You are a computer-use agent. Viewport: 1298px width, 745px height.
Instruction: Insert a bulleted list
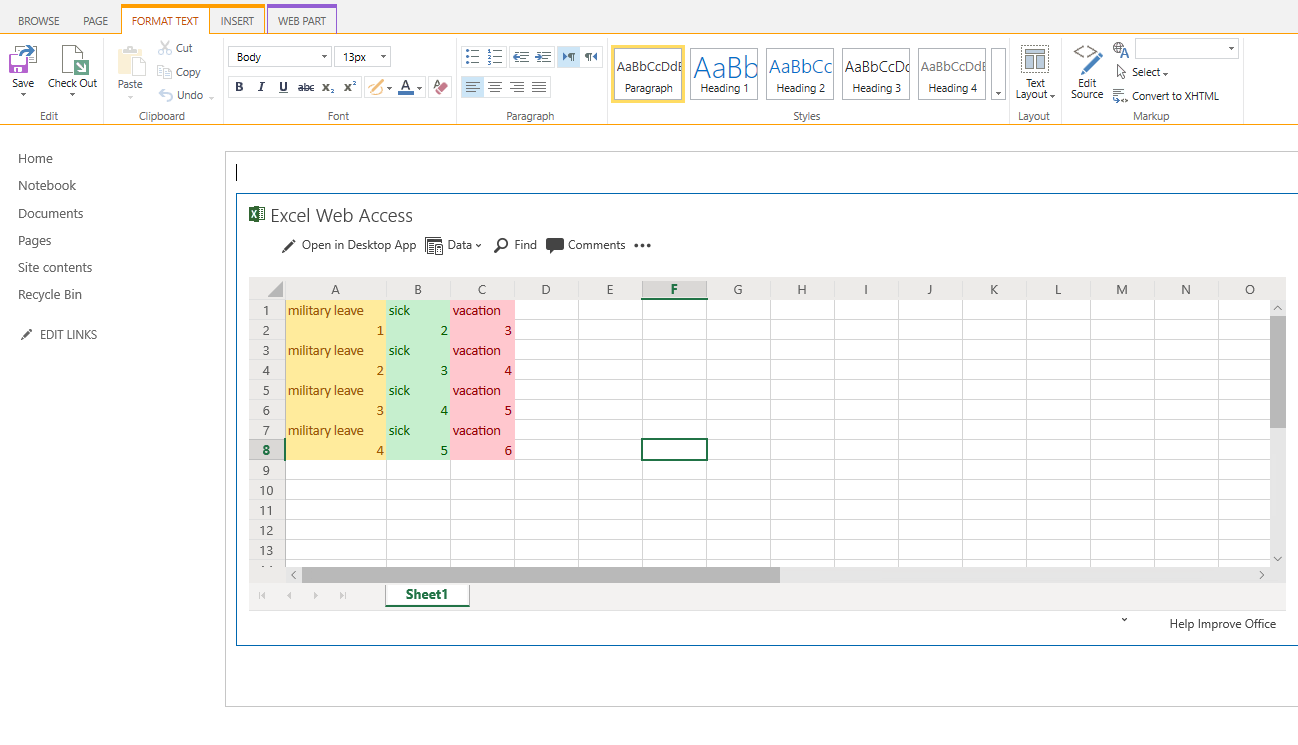click(x=472, y=57)
